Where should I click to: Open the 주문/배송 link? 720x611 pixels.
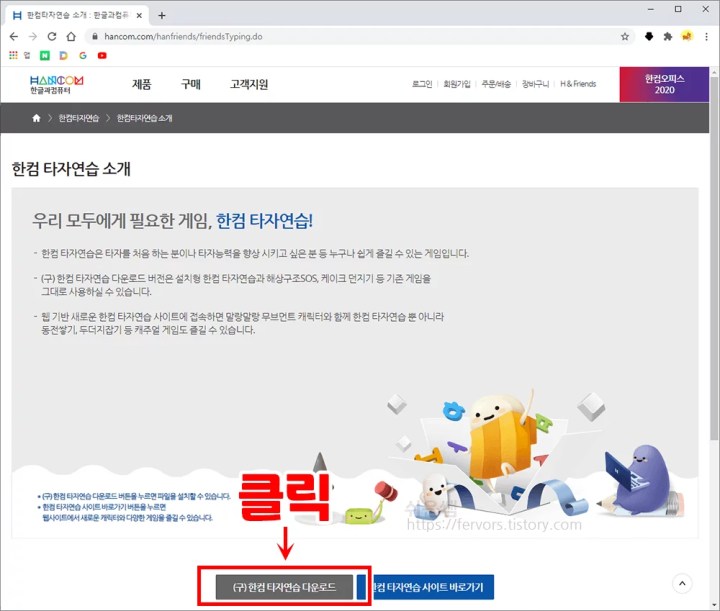pyautogui.click(x=496, y=84)
